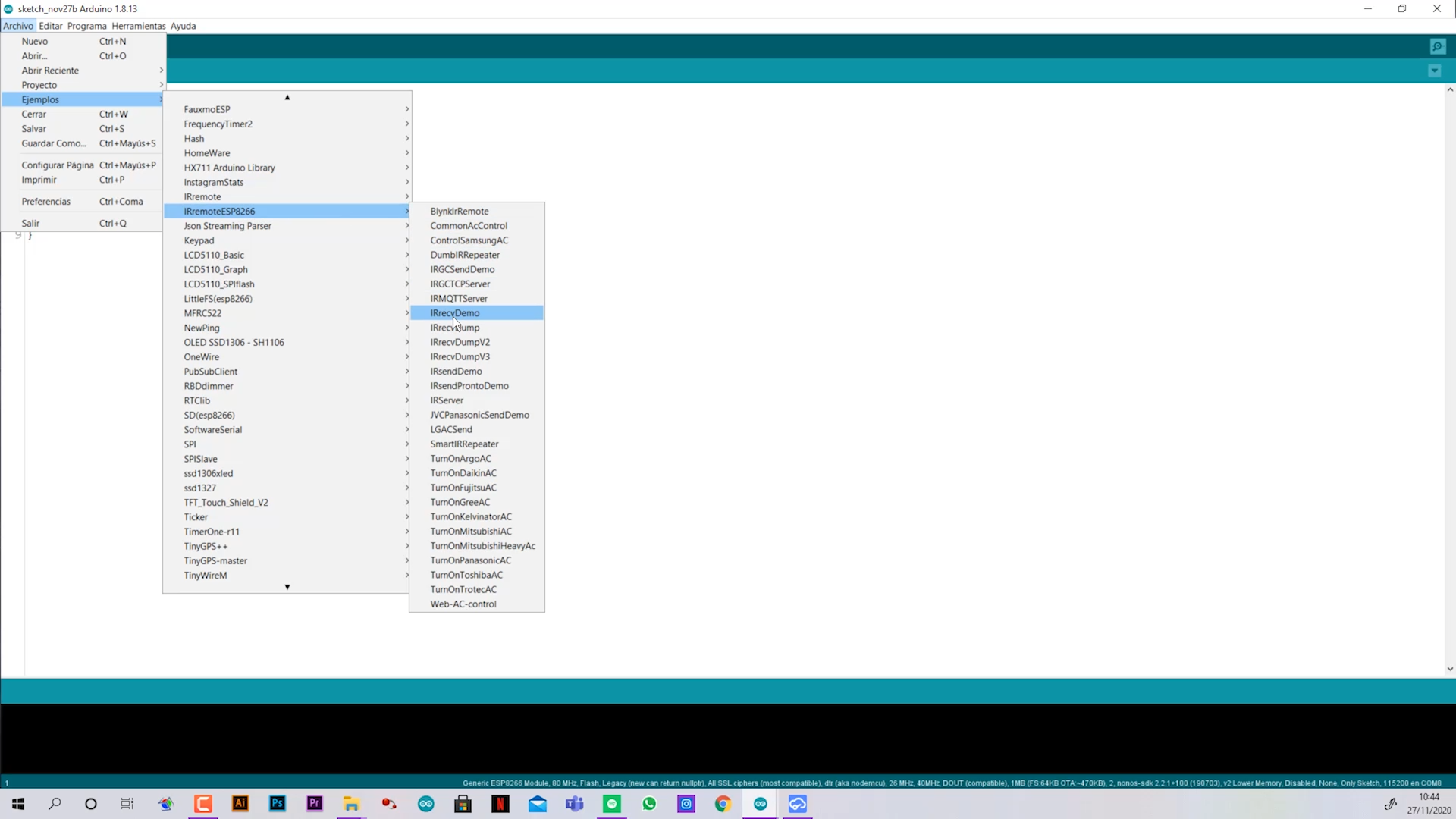Viewport: 1456px width, 819px height.
Task: Expand the Ticker examples
Action: [x=287, y=517]
